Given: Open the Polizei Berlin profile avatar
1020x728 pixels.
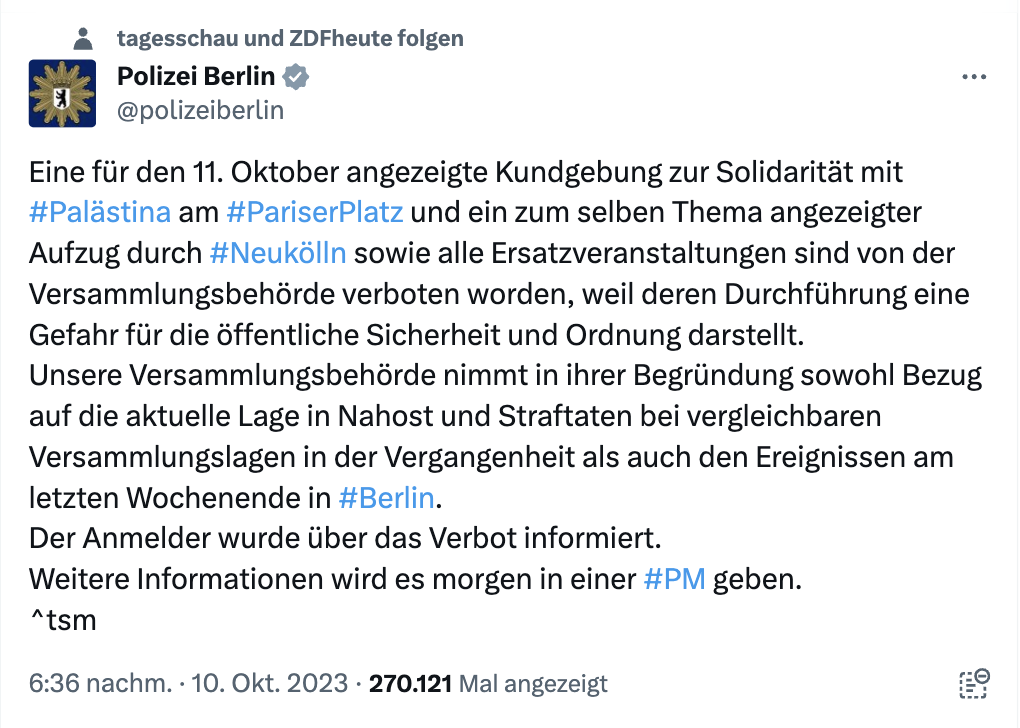Looking at the screenshot, I should [62, 93].
